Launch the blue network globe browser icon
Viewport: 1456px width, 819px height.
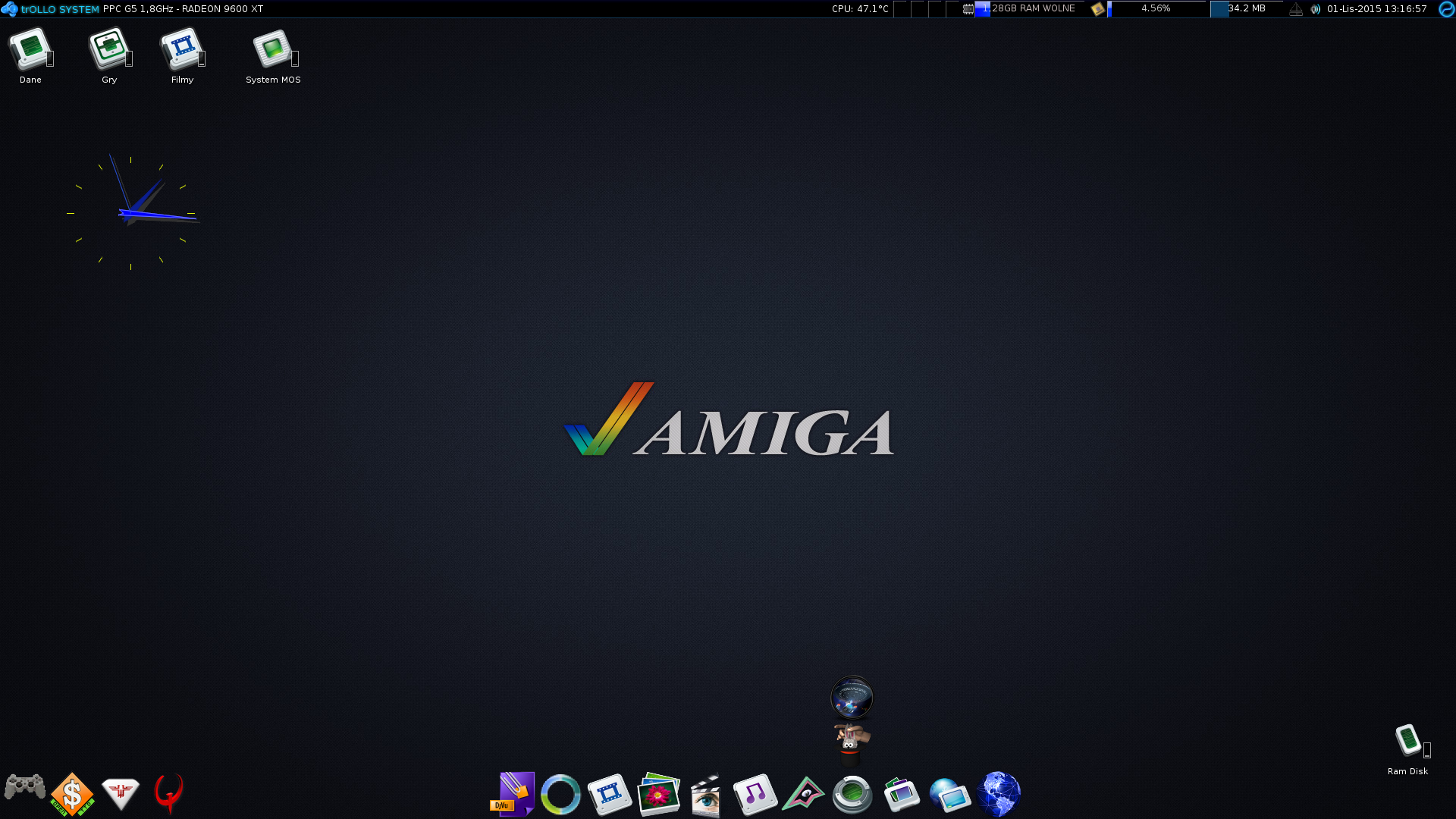[999, 794]
